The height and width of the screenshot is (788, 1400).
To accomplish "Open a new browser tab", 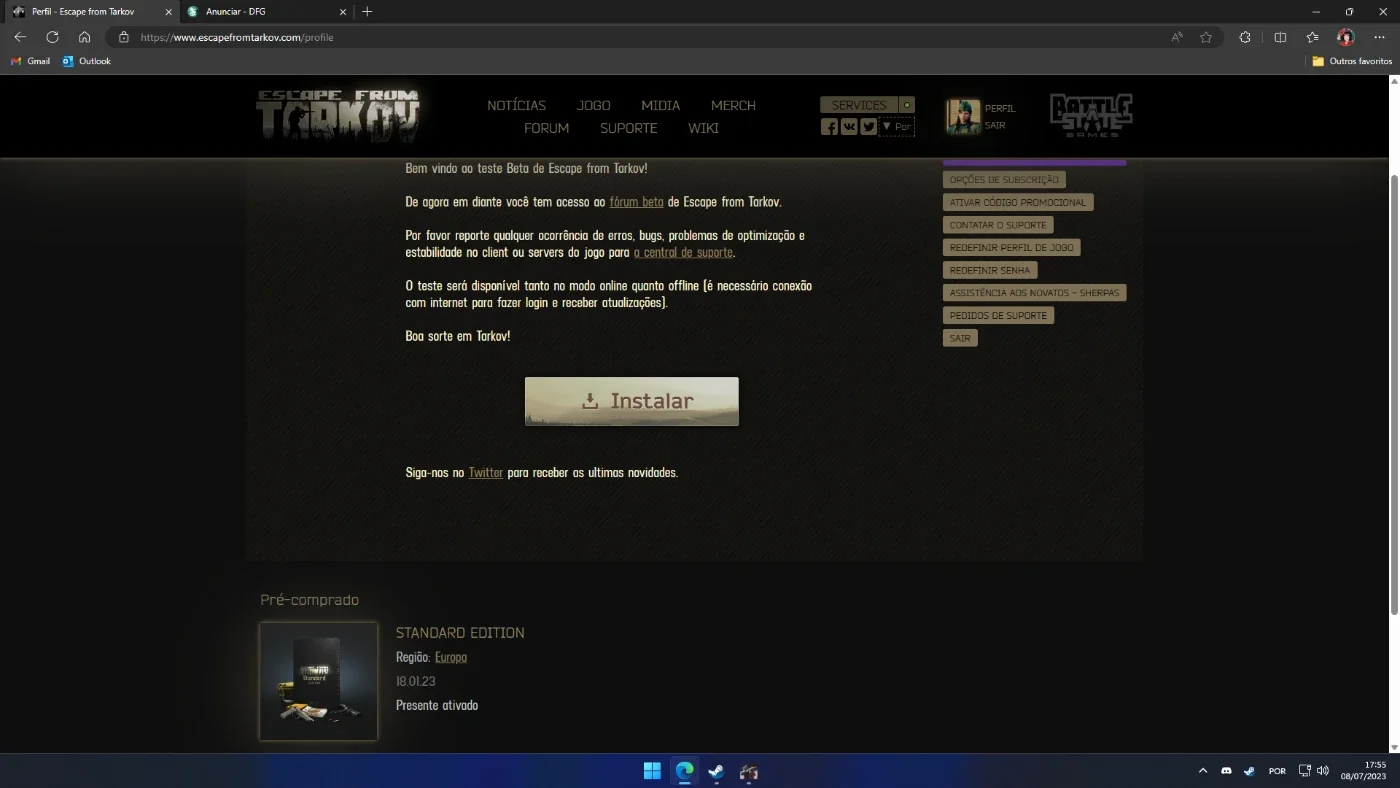I will pos(367,12).
